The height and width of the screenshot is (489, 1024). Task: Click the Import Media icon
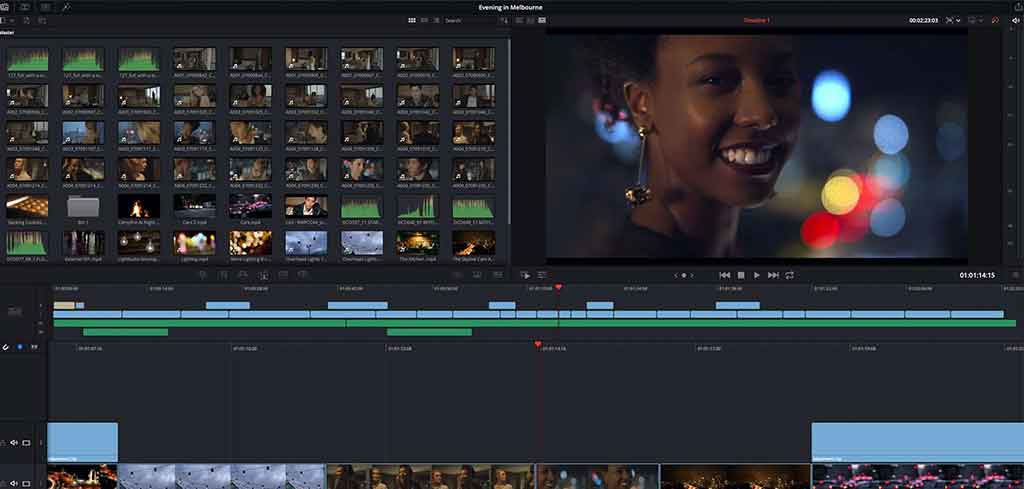26,20
